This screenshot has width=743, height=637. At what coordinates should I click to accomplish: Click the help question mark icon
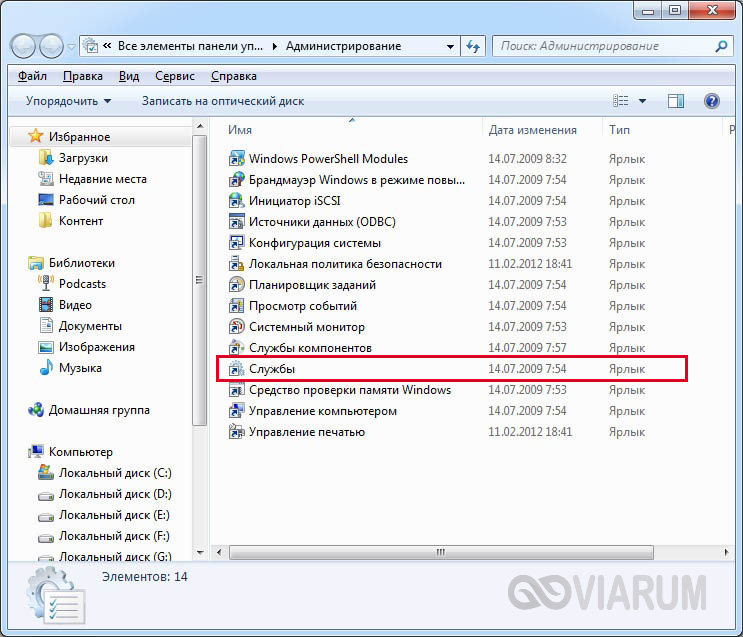(x=712, y=101)
